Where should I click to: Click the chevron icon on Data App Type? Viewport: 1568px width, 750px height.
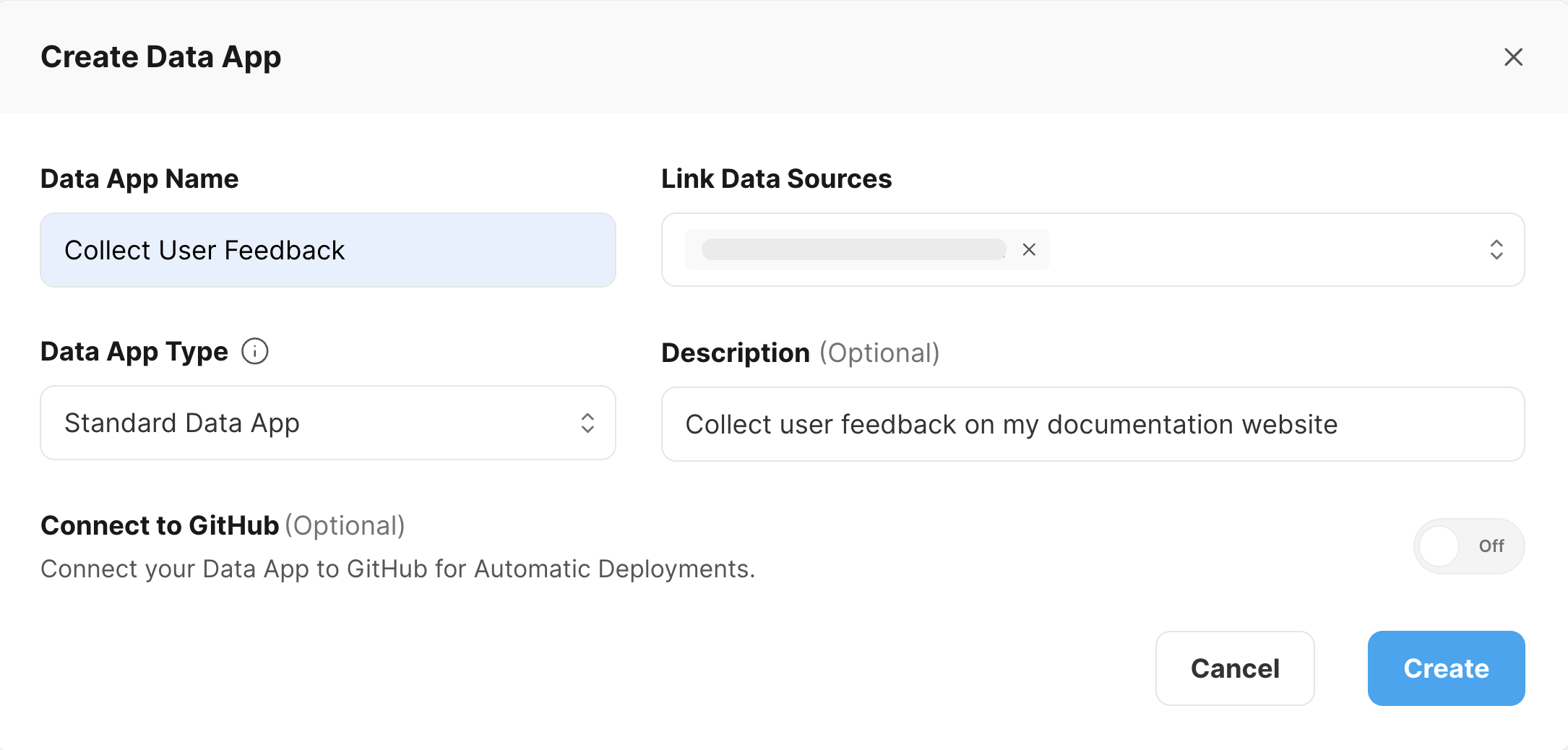[x=589, y=423]
